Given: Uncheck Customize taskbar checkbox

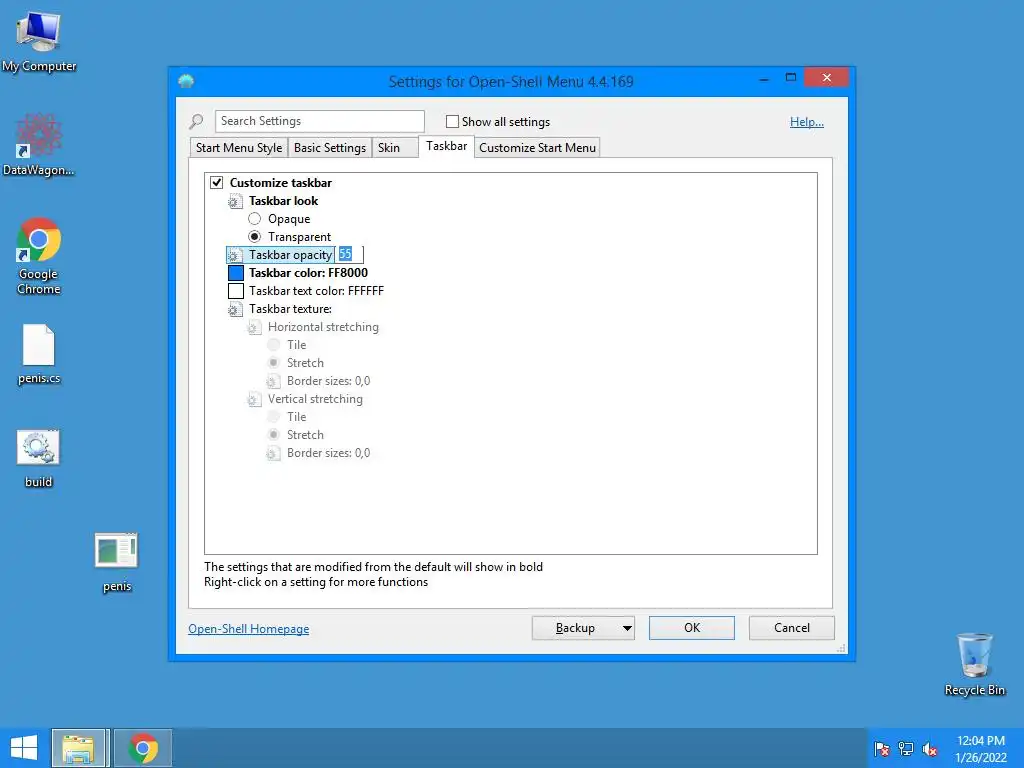Looking at the screenshot, I should click(x=216, y=183).
